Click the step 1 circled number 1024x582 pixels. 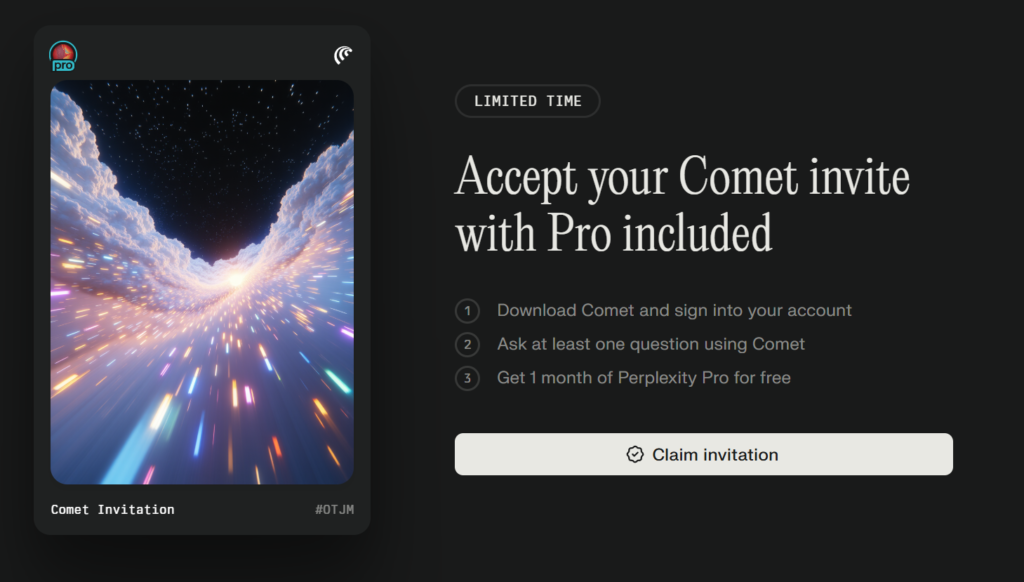point(467,311)
